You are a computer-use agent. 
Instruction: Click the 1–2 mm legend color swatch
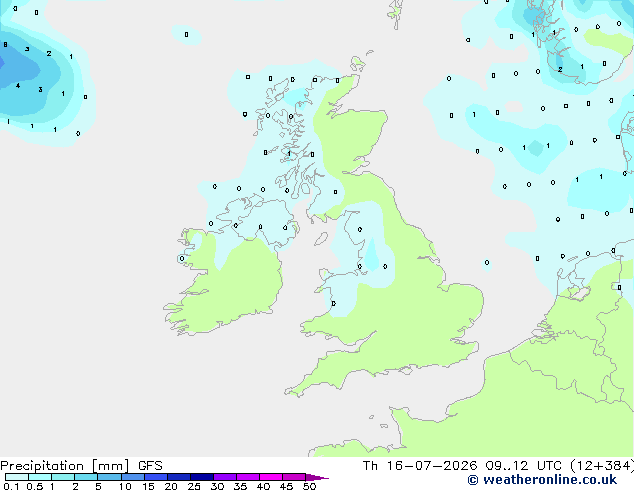pos(63,477)
